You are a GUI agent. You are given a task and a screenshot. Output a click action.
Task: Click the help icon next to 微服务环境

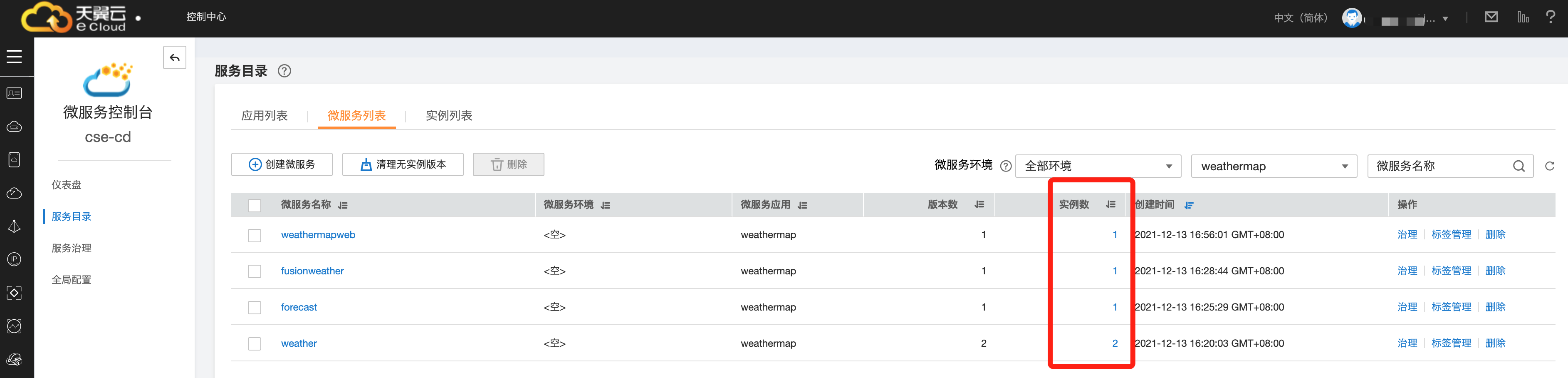click(x=1006, y=166)
